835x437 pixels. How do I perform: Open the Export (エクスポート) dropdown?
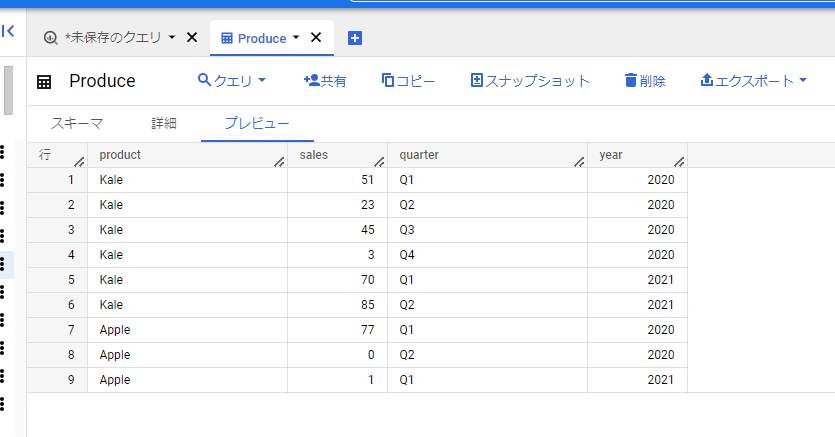(x=753, y=81)
